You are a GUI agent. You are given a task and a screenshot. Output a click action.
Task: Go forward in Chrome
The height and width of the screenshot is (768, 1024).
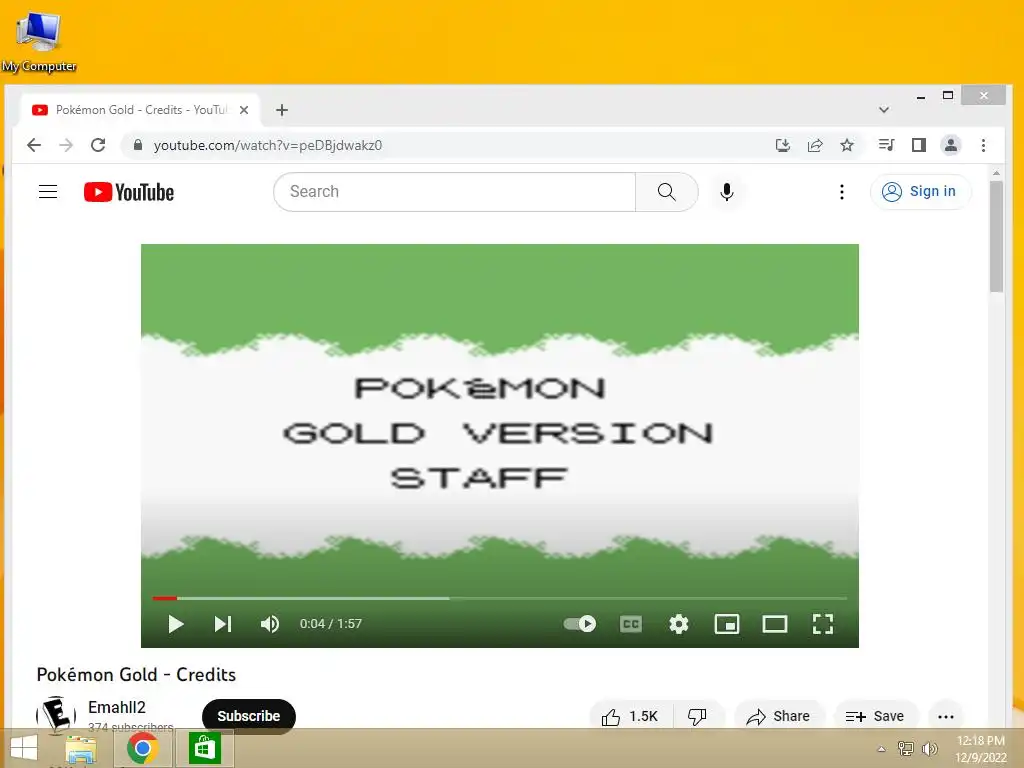coord(66,145)
